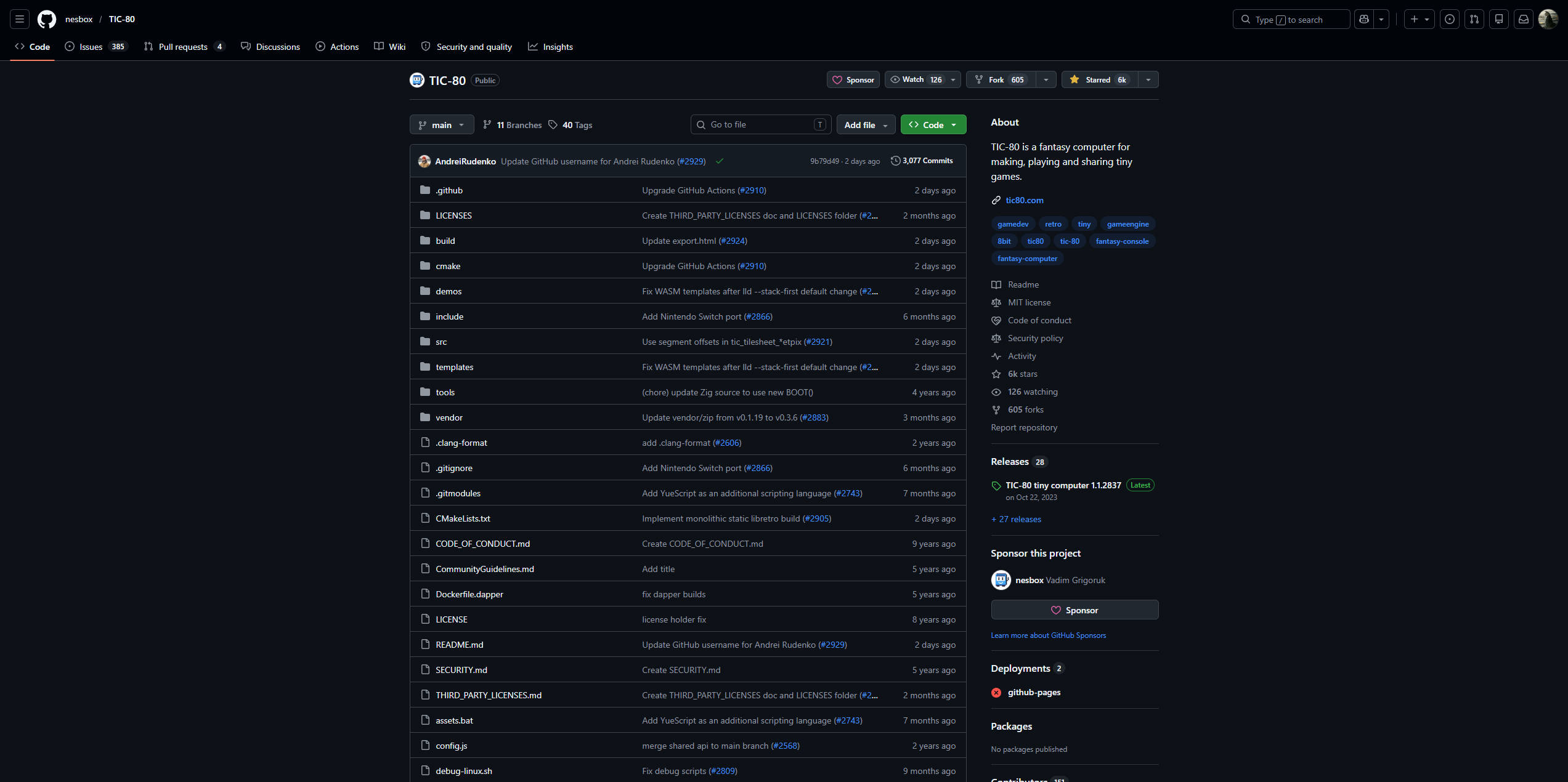Screen dimensions: 1568x782
Task: Open the user profile avatar menu
Action: [x=1548, y=19]
